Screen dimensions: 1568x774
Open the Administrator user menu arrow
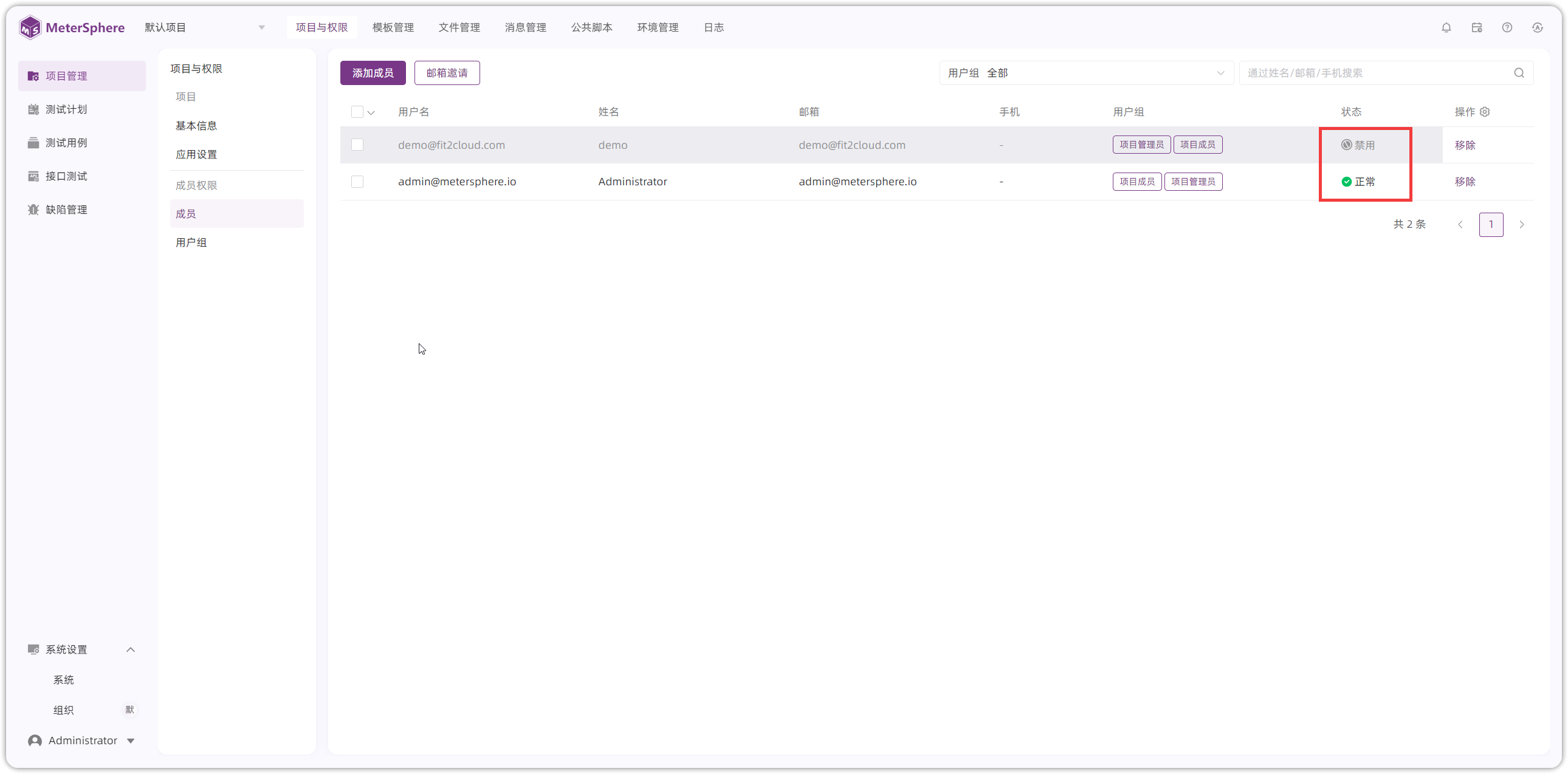tap(130, 741)
